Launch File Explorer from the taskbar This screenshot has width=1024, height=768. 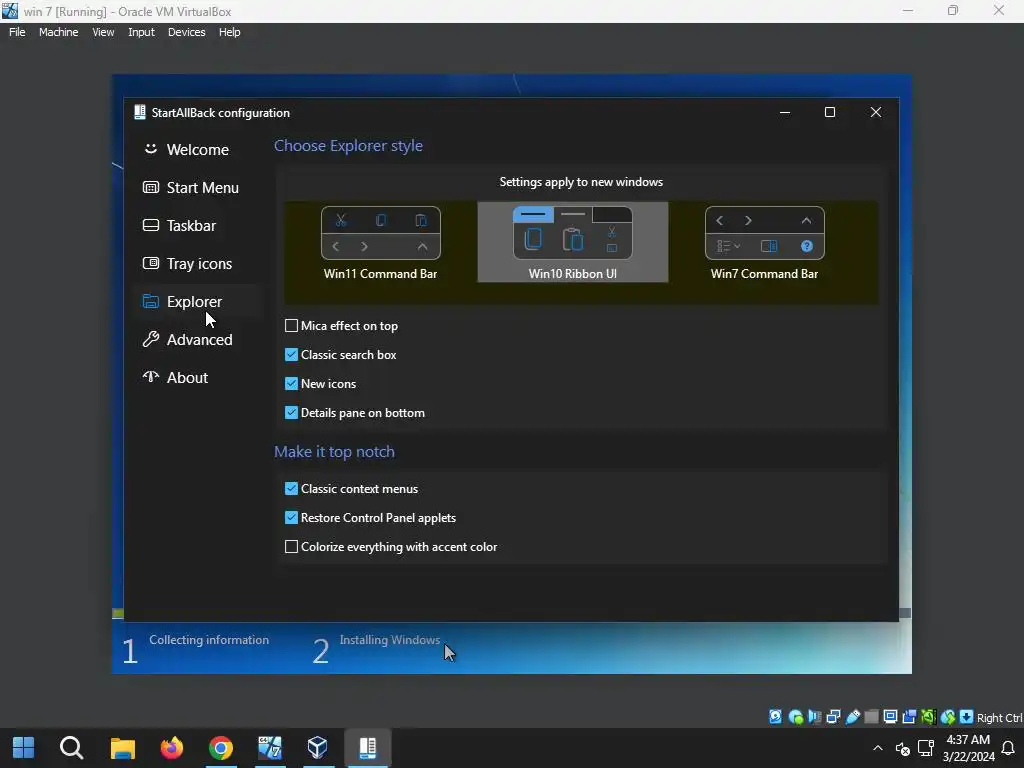coord(122,748)
